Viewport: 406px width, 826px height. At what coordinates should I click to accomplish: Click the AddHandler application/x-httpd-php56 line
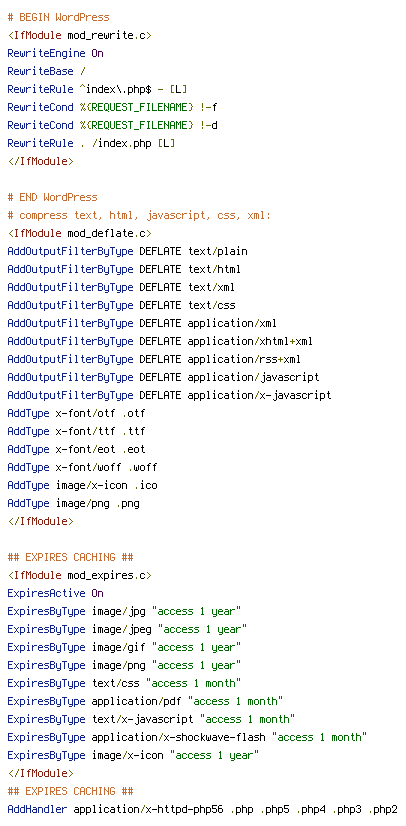tap(203, 809)
